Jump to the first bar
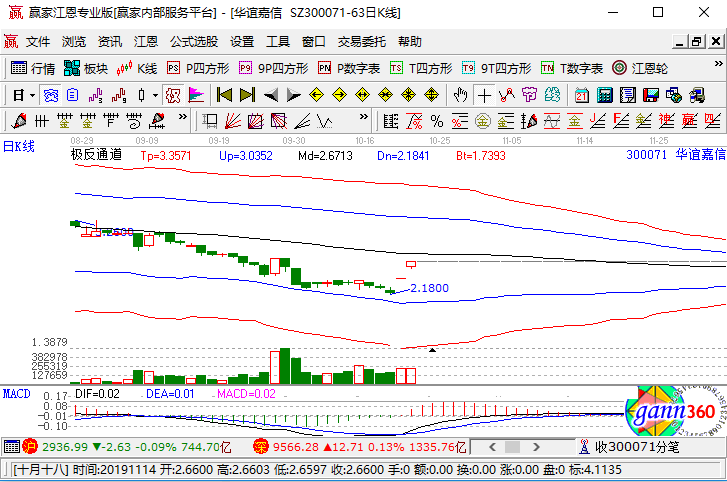Viewport: 727px width, 482px height. (x=224, y=95)
